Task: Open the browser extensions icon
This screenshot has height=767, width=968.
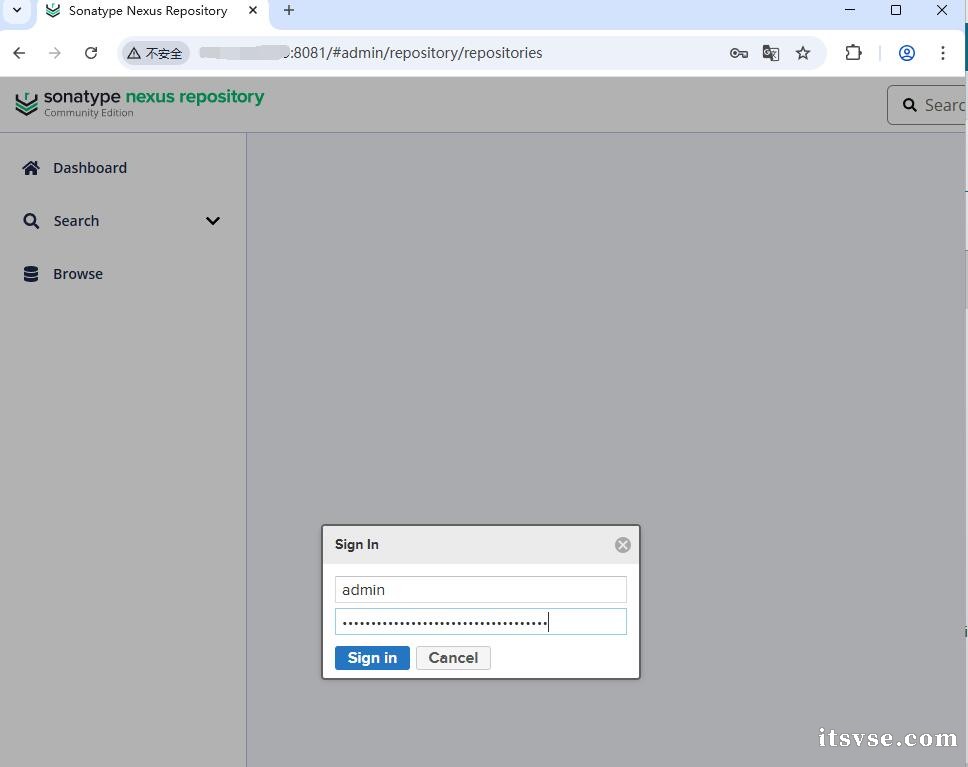Action: click(x=853, y=53)
